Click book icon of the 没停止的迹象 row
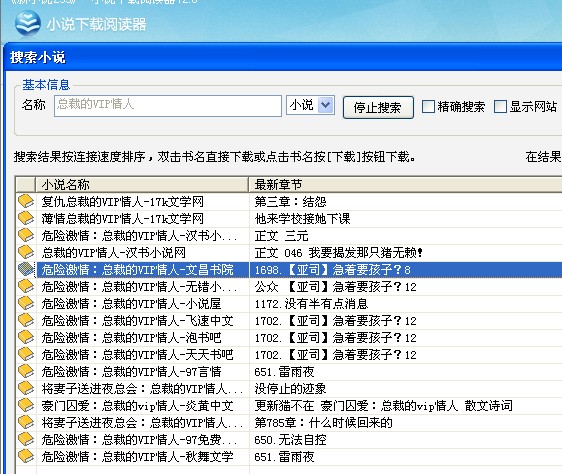Image resolution: width=562 pixels, height=474 pixels. pyautogui.click(x=26, y=388)
